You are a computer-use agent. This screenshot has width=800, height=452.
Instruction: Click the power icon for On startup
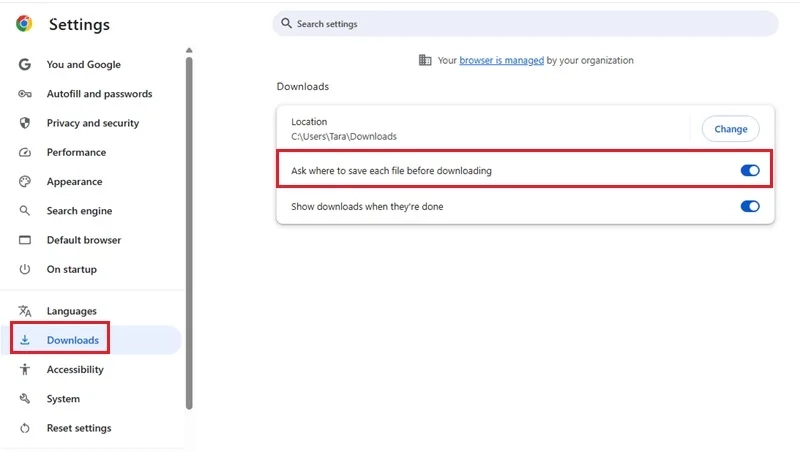(24, 269)
